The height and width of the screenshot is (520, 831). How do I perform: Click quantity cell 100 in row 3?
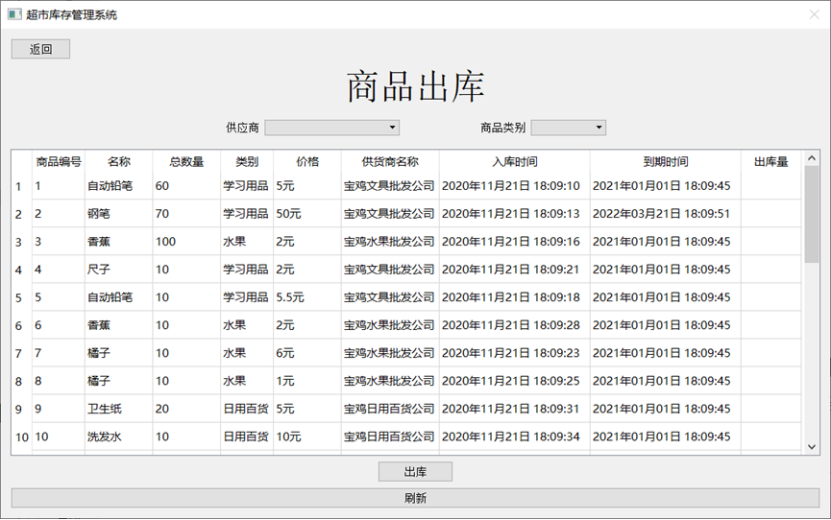pos(187,242)
